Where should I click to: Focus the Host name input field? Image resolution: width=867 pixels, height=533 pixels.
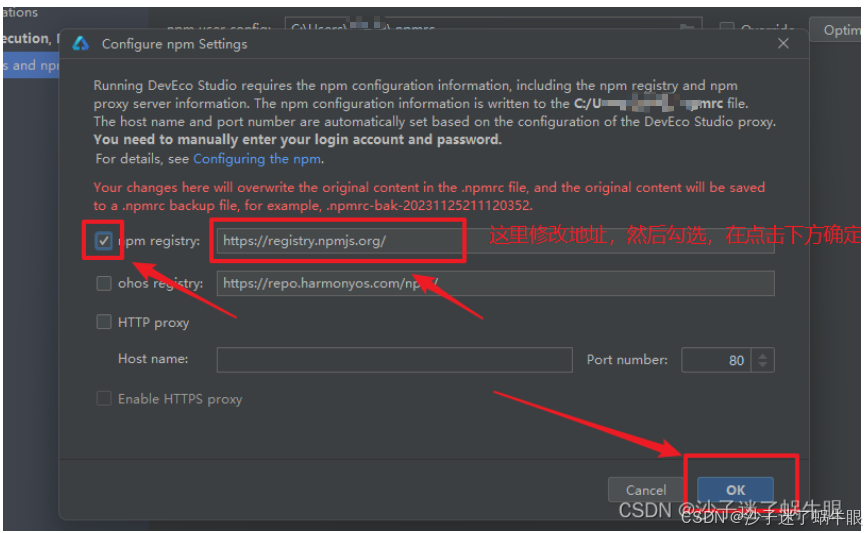point(394,360)
